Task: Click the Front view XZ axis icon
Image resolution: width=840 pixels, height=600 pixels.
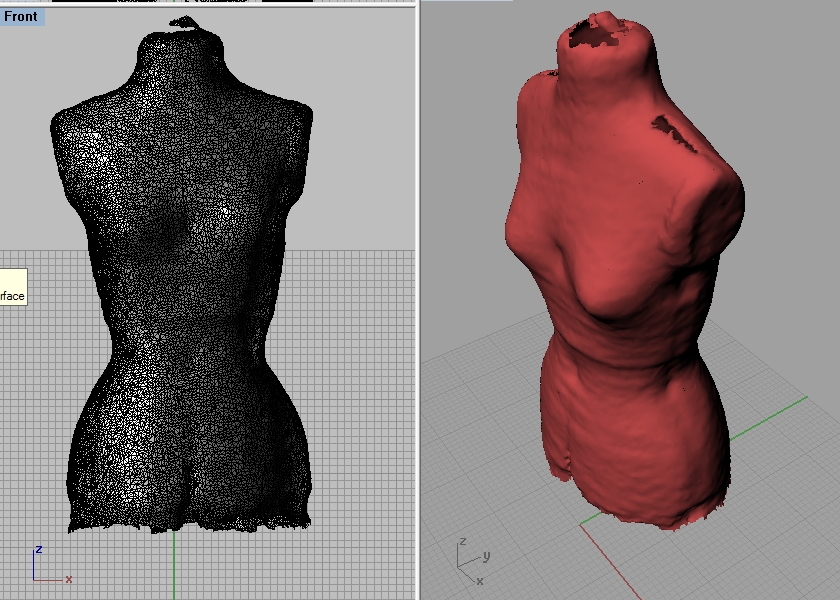Action: 52,565
